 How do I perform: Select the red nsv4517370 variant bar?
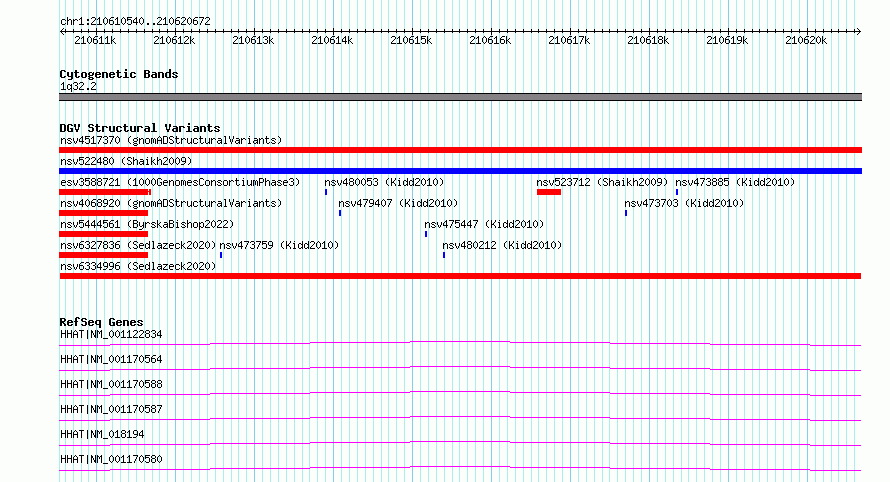[460, 150]
